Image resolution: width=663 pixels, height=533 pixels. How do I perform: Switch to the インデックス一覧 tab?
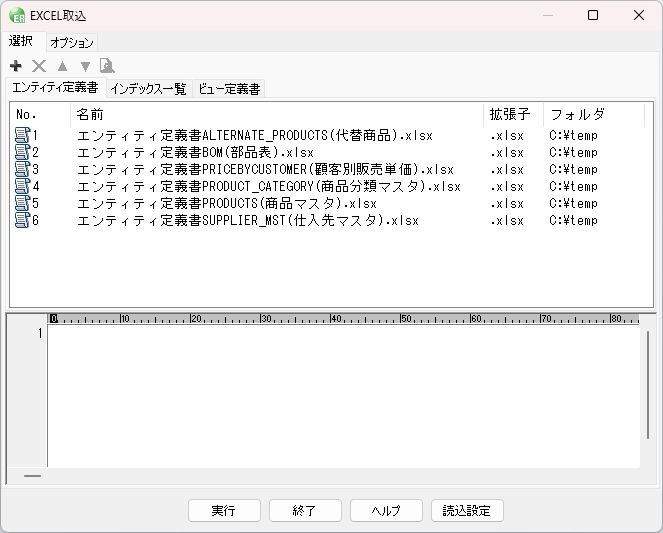(x=148, y=89)
